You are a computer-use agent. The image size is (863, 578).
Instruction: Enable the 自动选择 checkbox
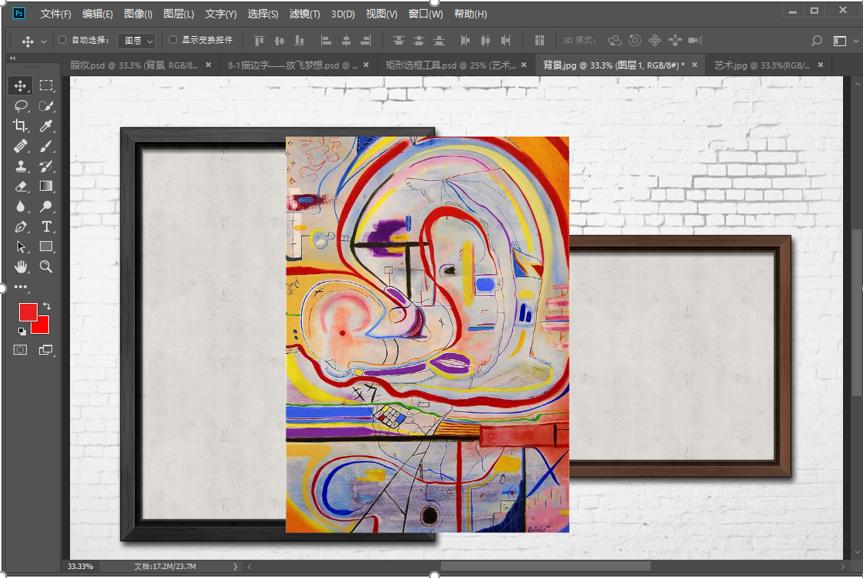(x=62, y=41)
